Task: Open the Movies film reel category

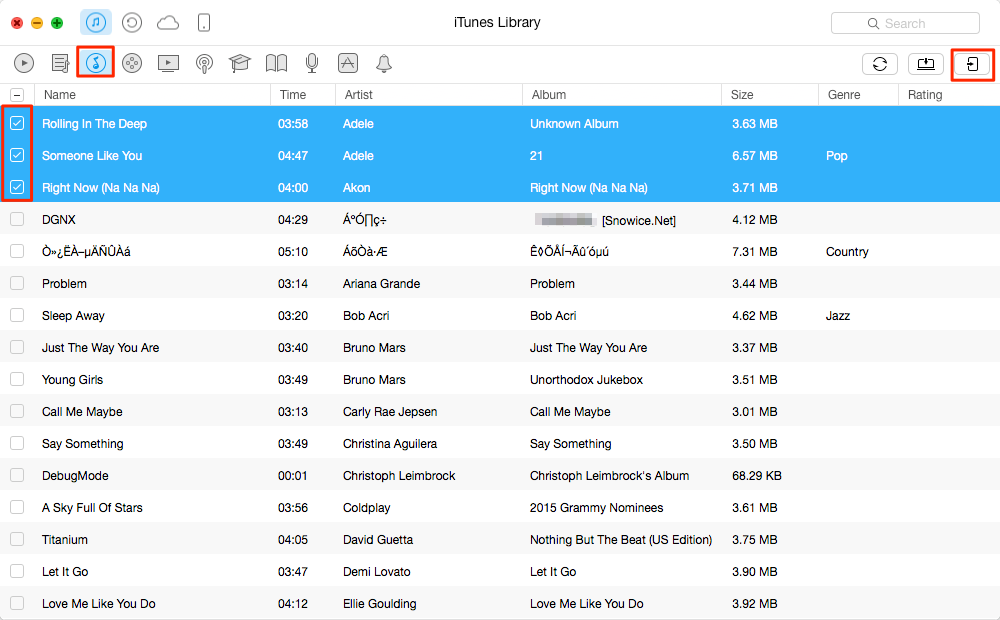Action: [132, 63]
